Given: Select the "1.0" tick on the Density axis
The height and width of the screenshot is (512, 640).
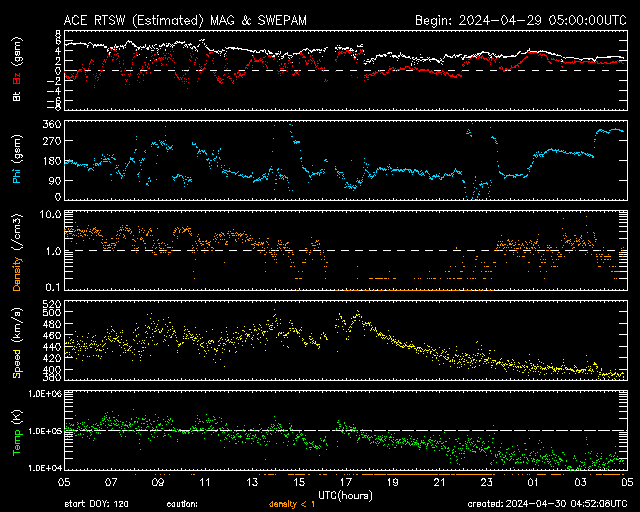Looking at the screenshot, I should pos(53,252).
